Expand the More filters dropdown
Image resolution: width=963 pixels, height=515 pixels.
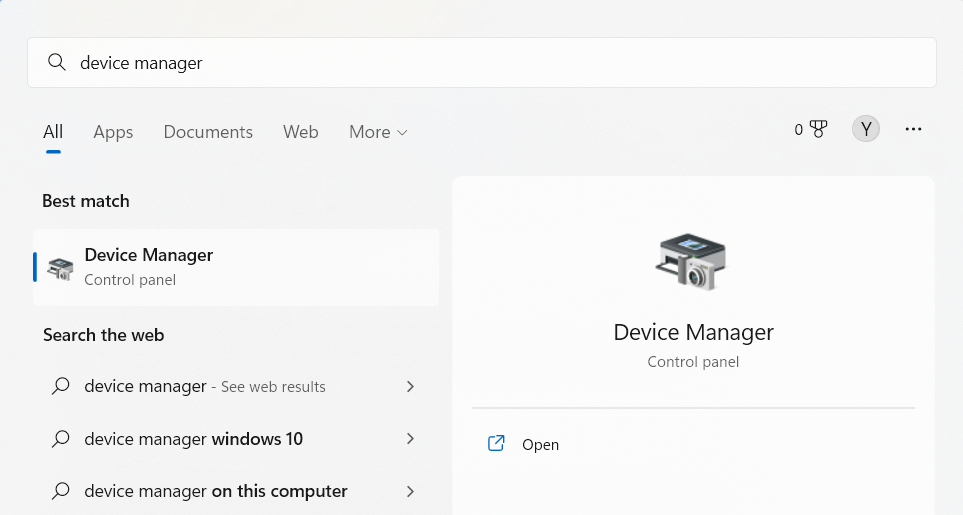click(378, 132)
